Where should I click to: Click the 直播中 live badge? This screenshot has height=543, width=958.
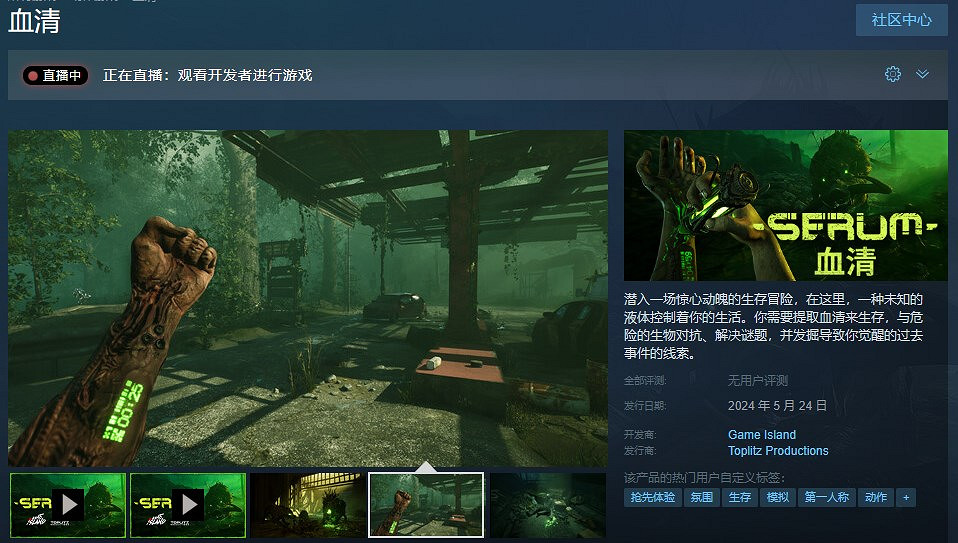pos(56,76)
